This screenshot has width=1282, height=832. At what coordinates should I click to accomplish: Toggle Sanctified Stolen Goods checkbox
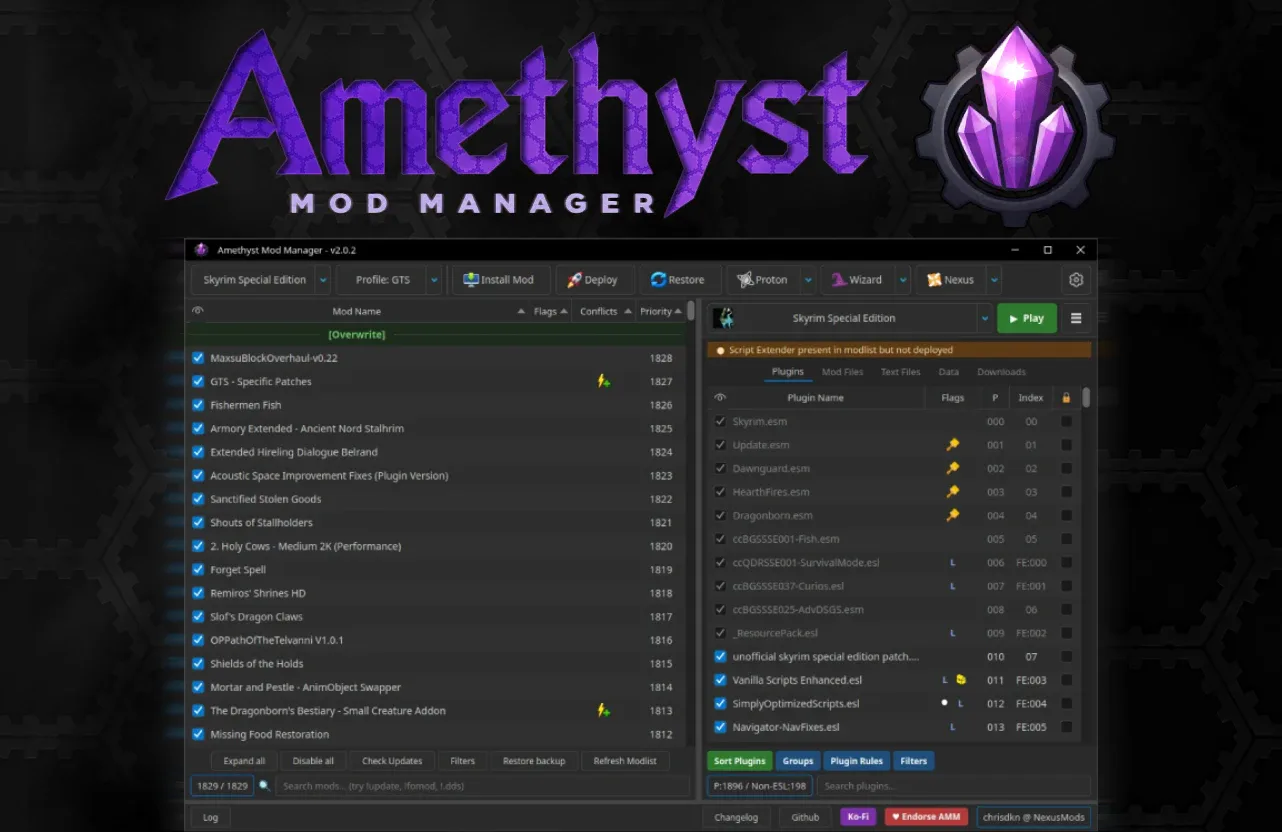click(198, 498)
